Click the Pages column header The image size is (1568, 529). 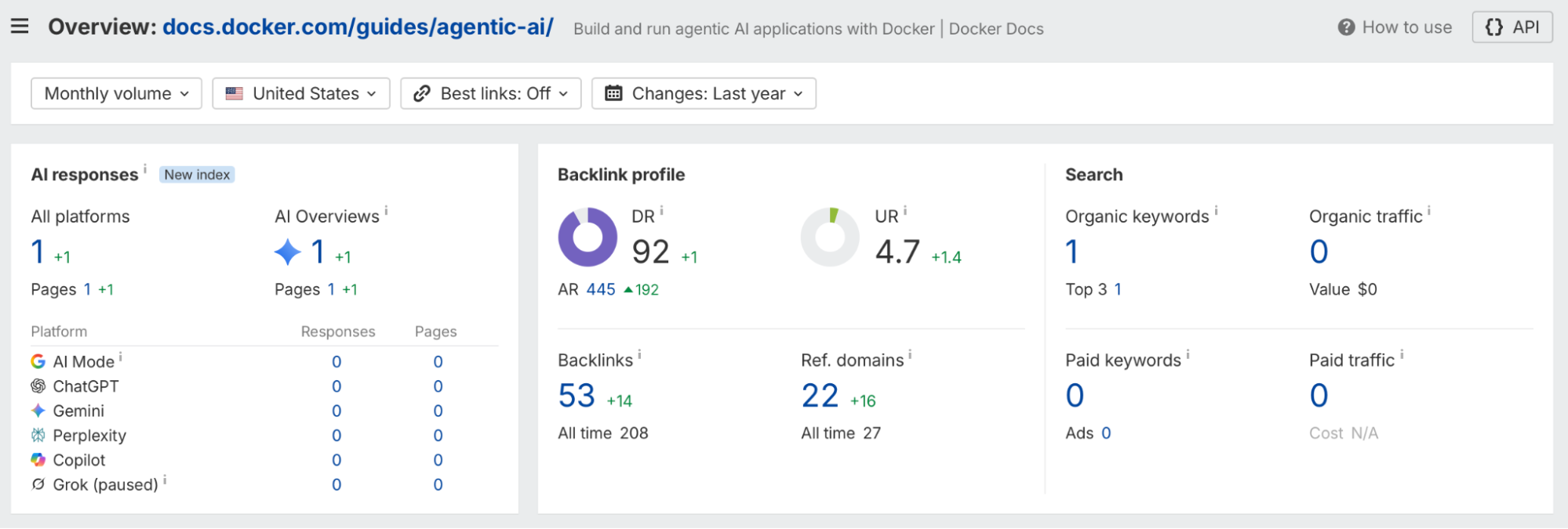(436, 332)
